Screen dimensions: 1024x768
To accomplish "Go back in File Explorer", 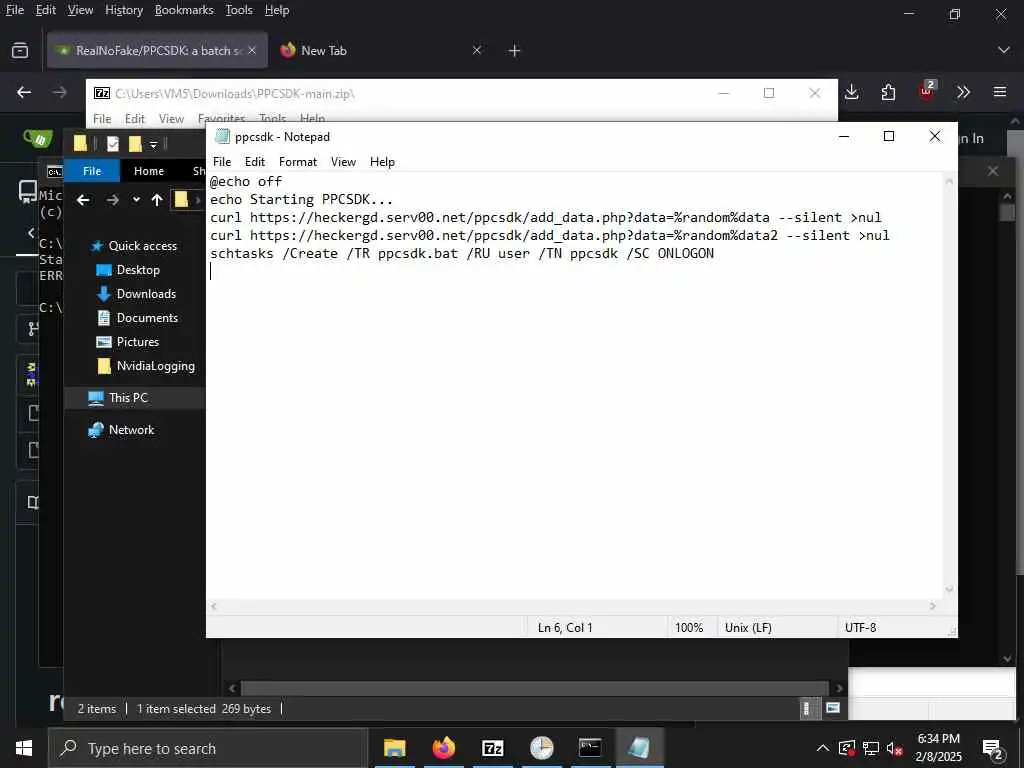I will coord(83,200).
